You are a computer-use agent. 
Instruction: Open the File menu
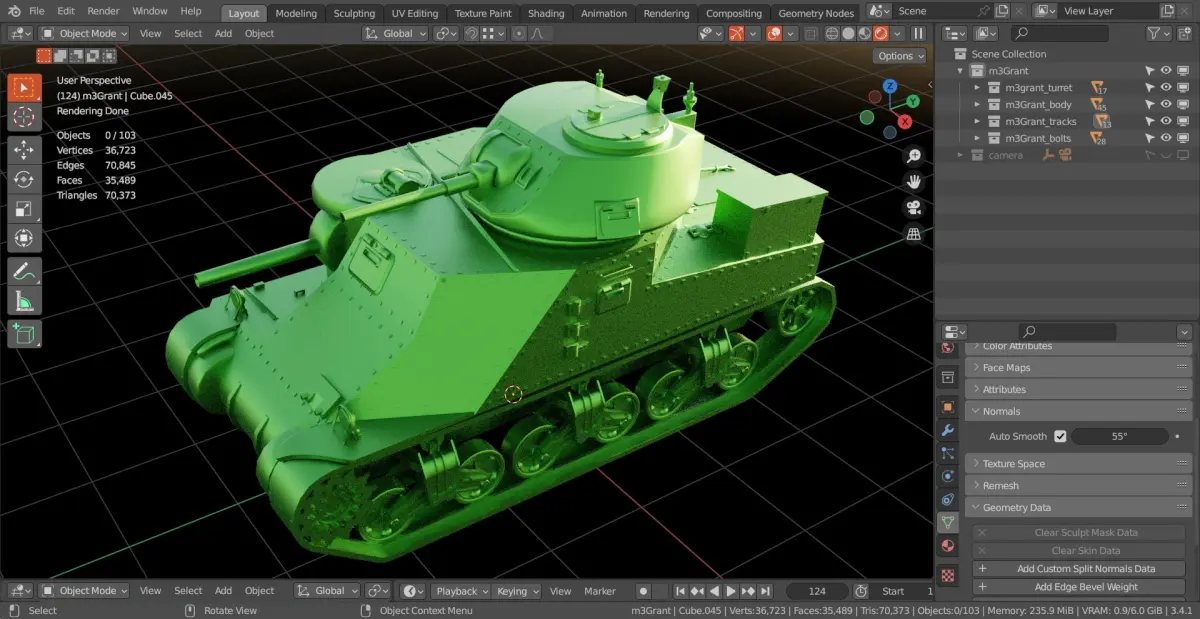point(37,11)
